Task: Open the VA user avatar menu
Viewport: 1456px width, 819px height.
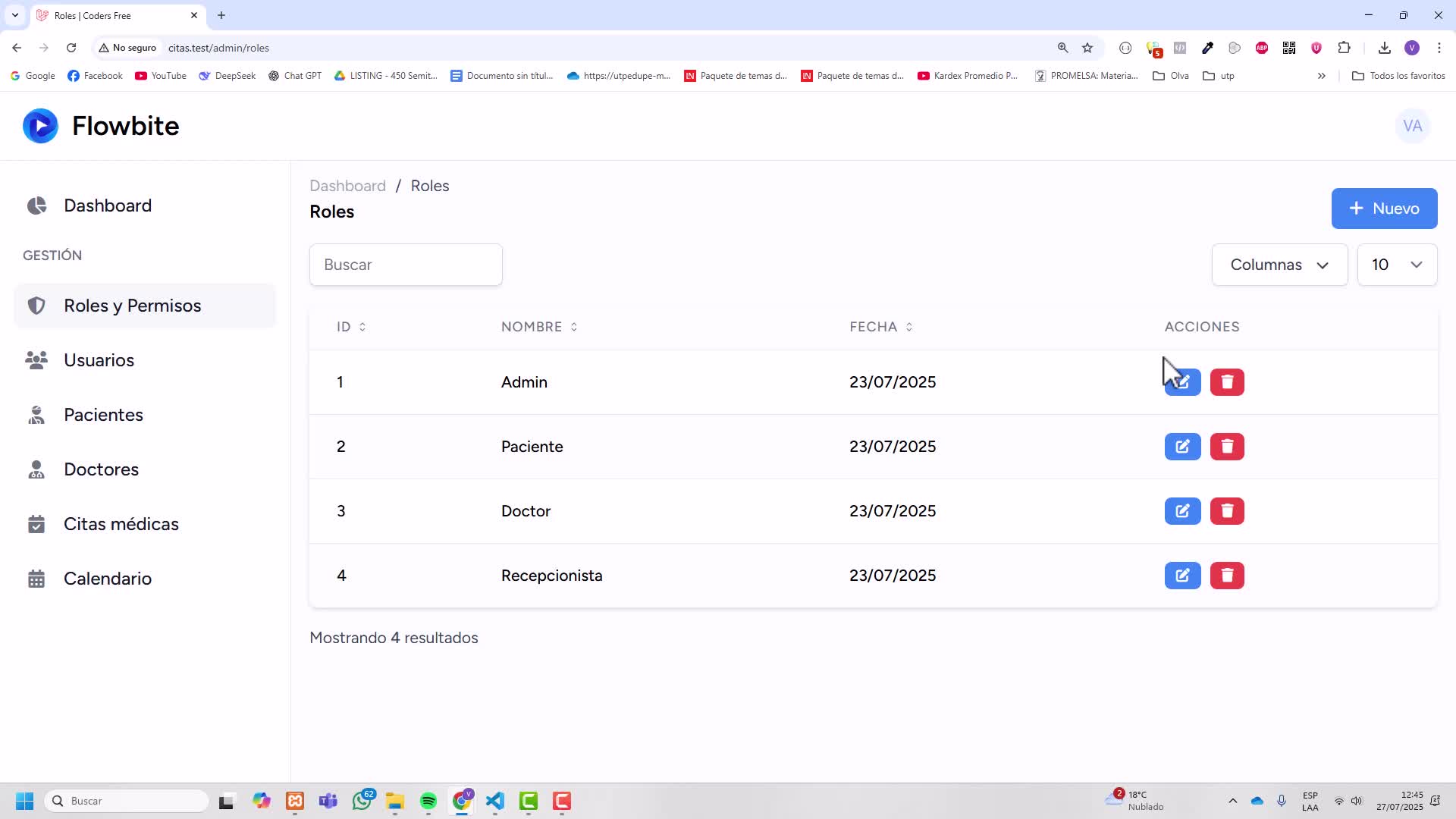Action: 1412,126
